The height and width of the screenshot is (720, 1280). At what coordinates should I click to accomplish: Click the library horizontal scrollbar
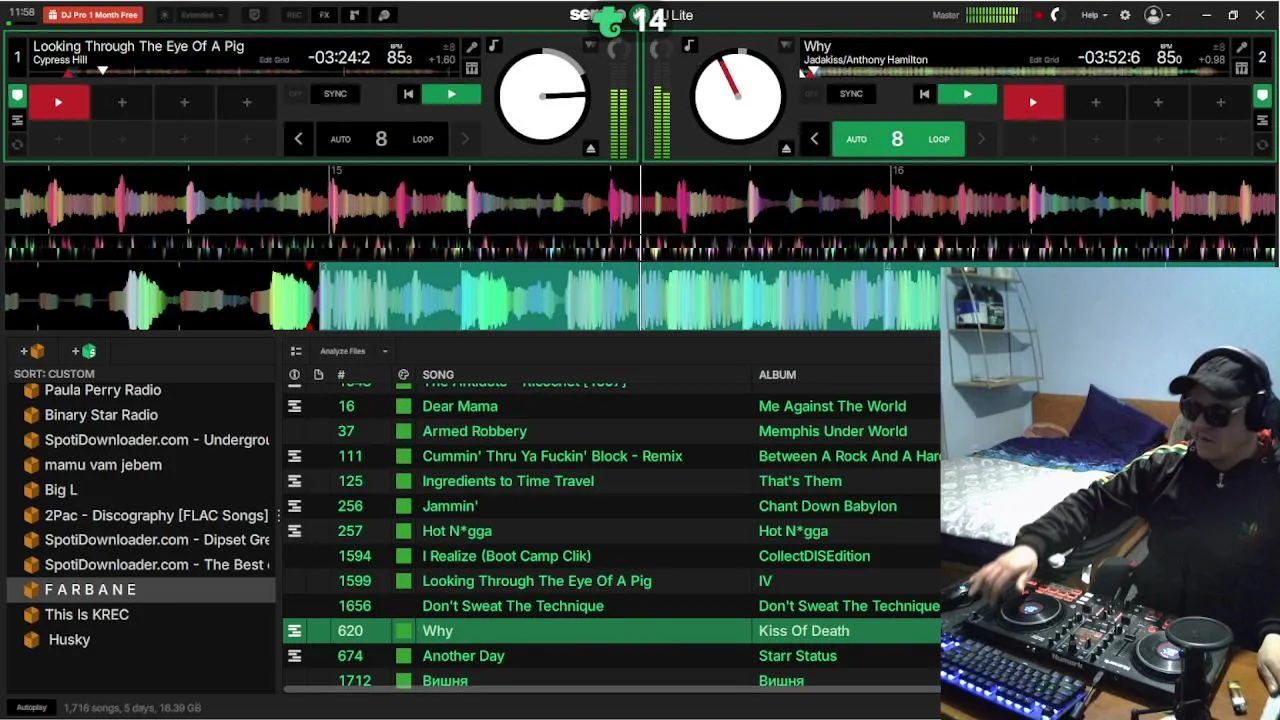coord(611,688)
